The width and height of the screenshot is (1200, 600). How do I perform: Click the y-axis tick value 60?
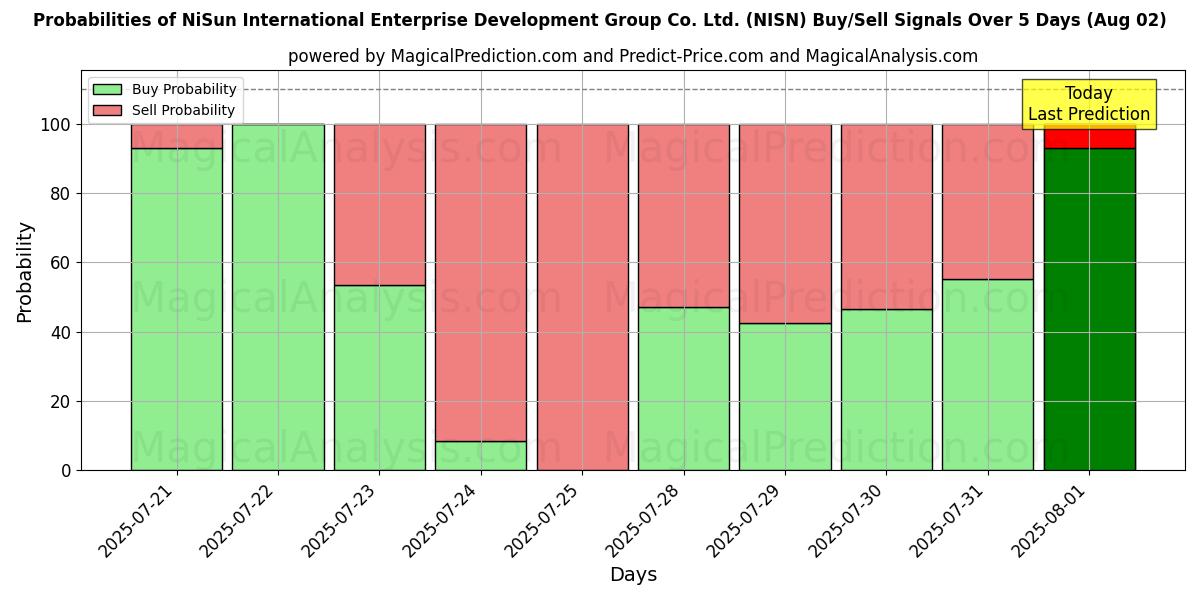pyautogui.click(x=61, y=263)
